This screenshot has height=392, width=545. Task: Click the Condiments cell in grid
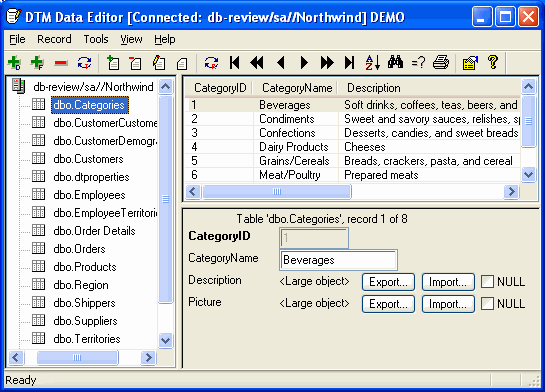tap(296, 119)
